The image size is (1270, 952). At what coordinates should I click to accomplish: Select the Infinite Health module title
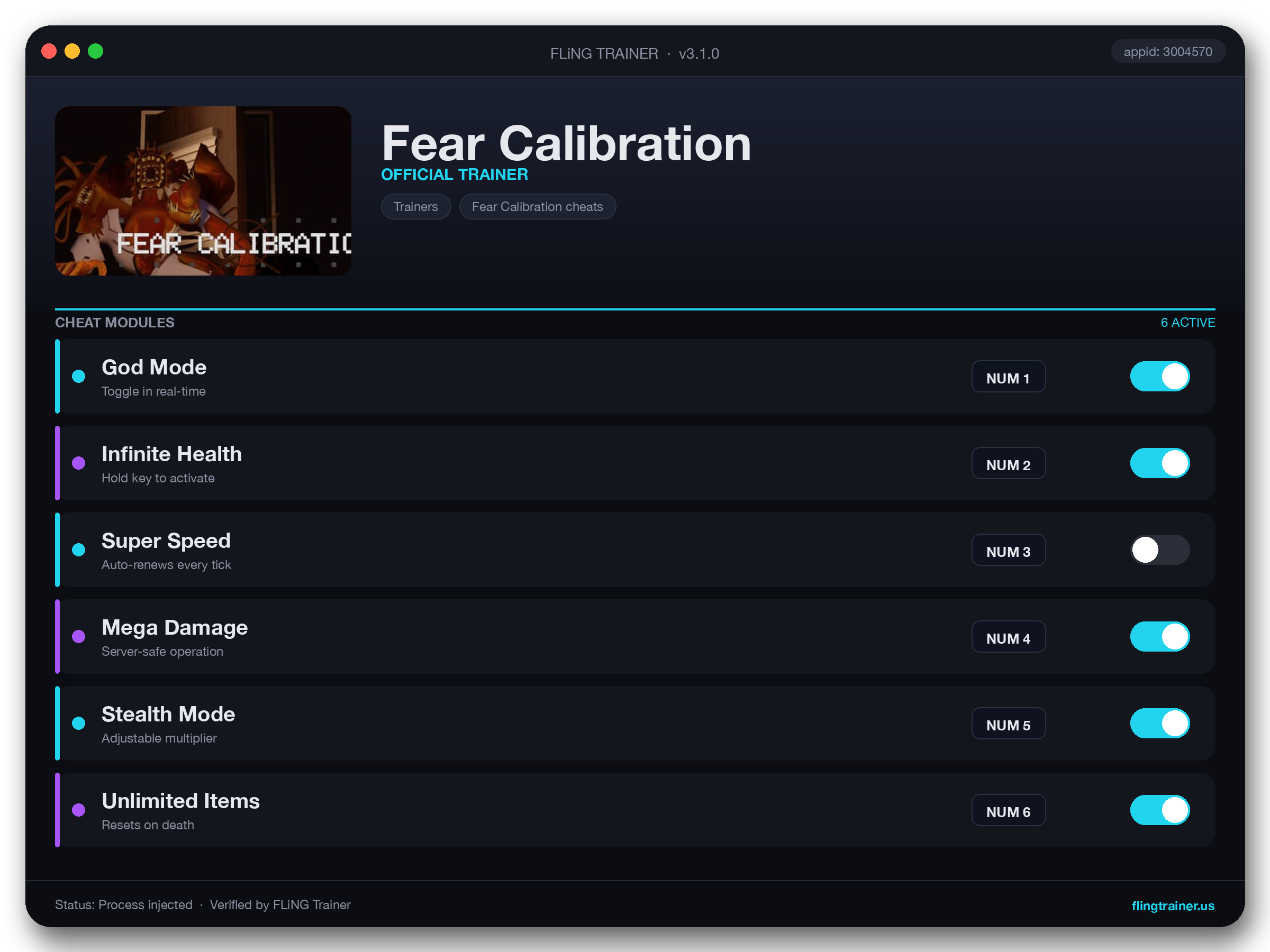click(171, 454)
